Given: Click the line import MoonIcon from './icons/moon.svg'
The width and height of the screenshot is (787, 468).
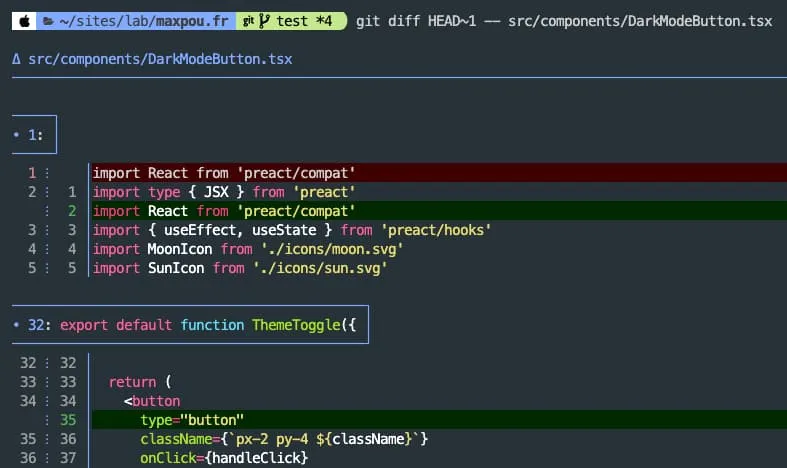Looking at the screenshot, I should 247,249.
